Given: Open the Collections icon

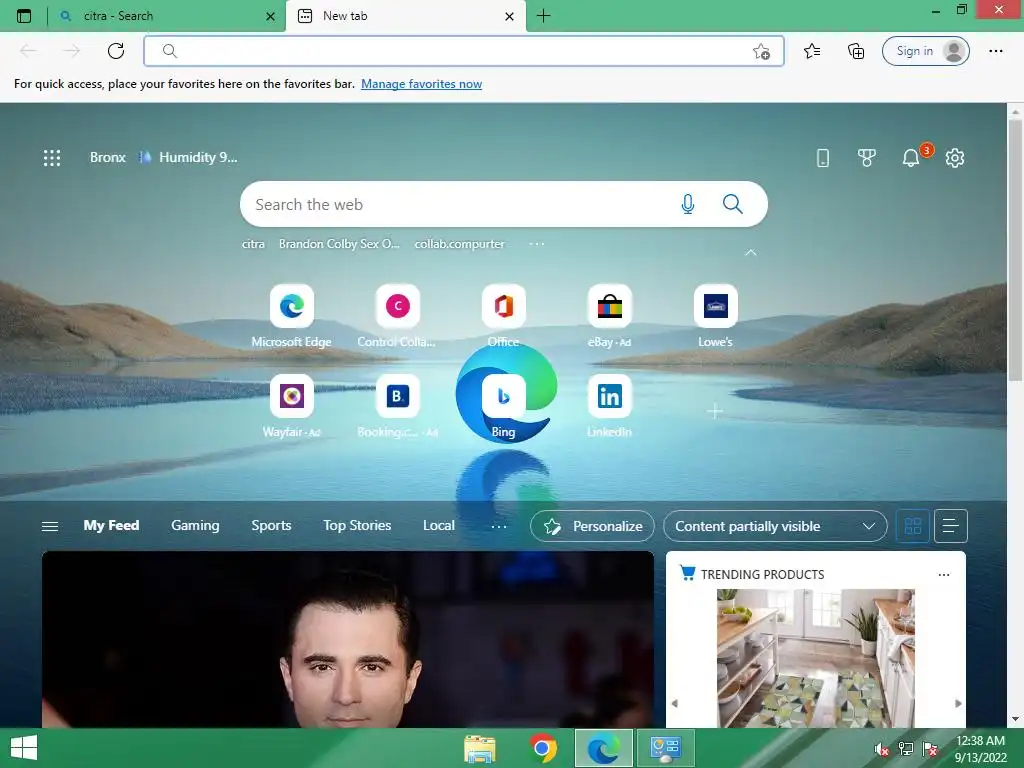Looking at the screenshot, I should pos(856,51).
